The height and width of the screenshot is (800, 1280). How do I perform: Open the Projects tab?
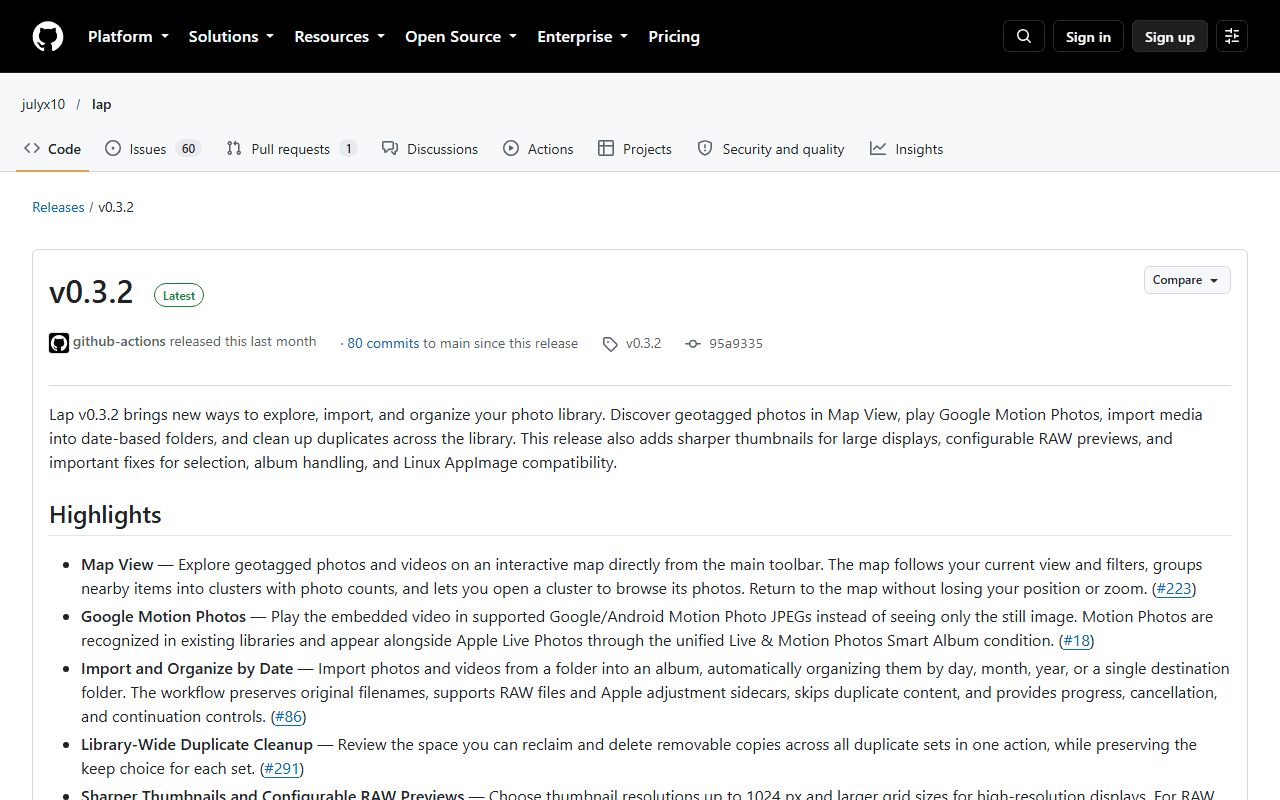tap(635, 149)
